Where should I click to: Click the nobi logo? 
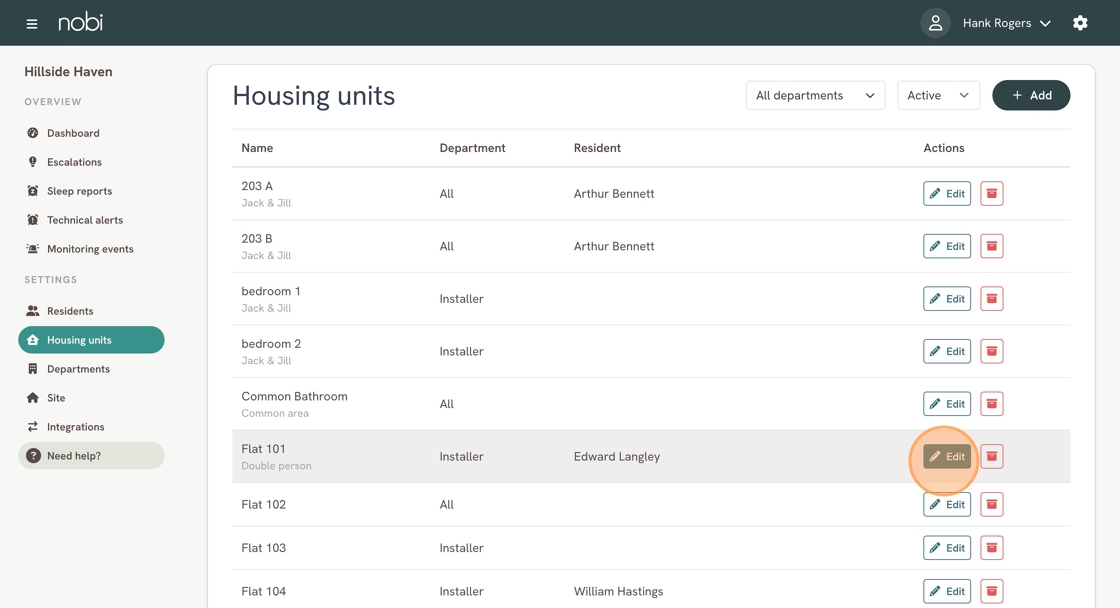pyautogui.click(x=80, y=22)
